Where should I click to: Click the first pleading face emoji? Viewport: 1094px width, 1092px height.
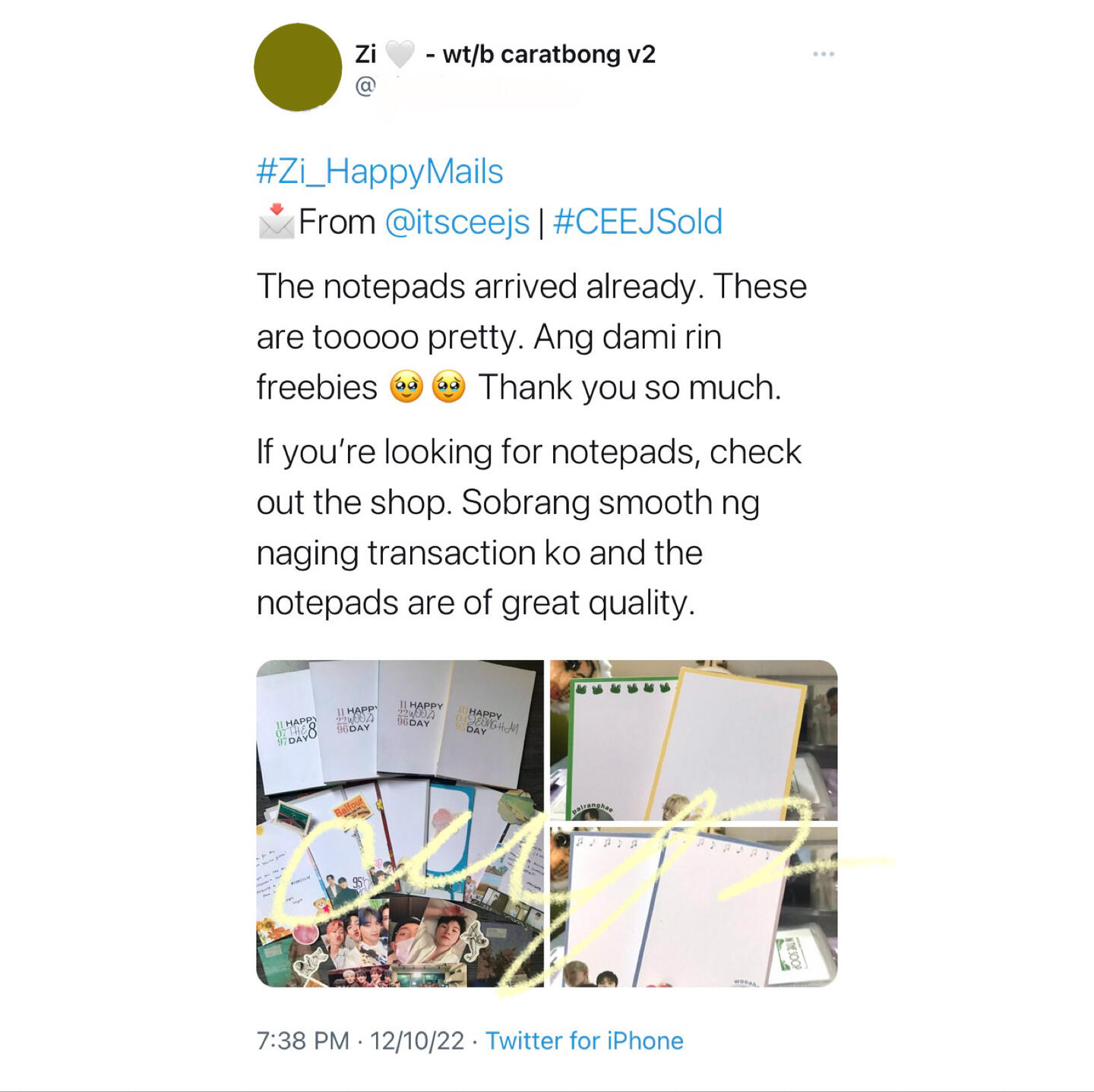406,387
